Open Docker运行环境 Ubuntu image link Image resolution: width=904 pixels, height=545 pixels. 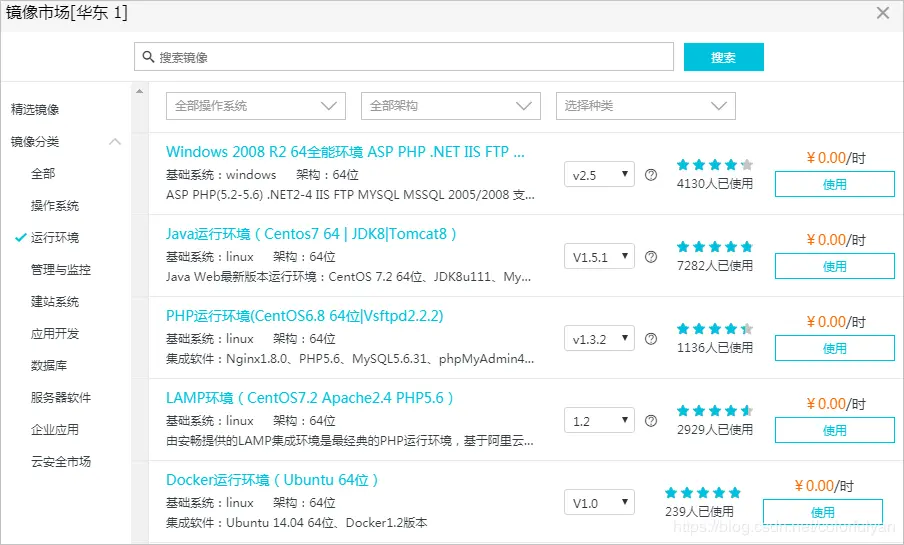[272, 480]
